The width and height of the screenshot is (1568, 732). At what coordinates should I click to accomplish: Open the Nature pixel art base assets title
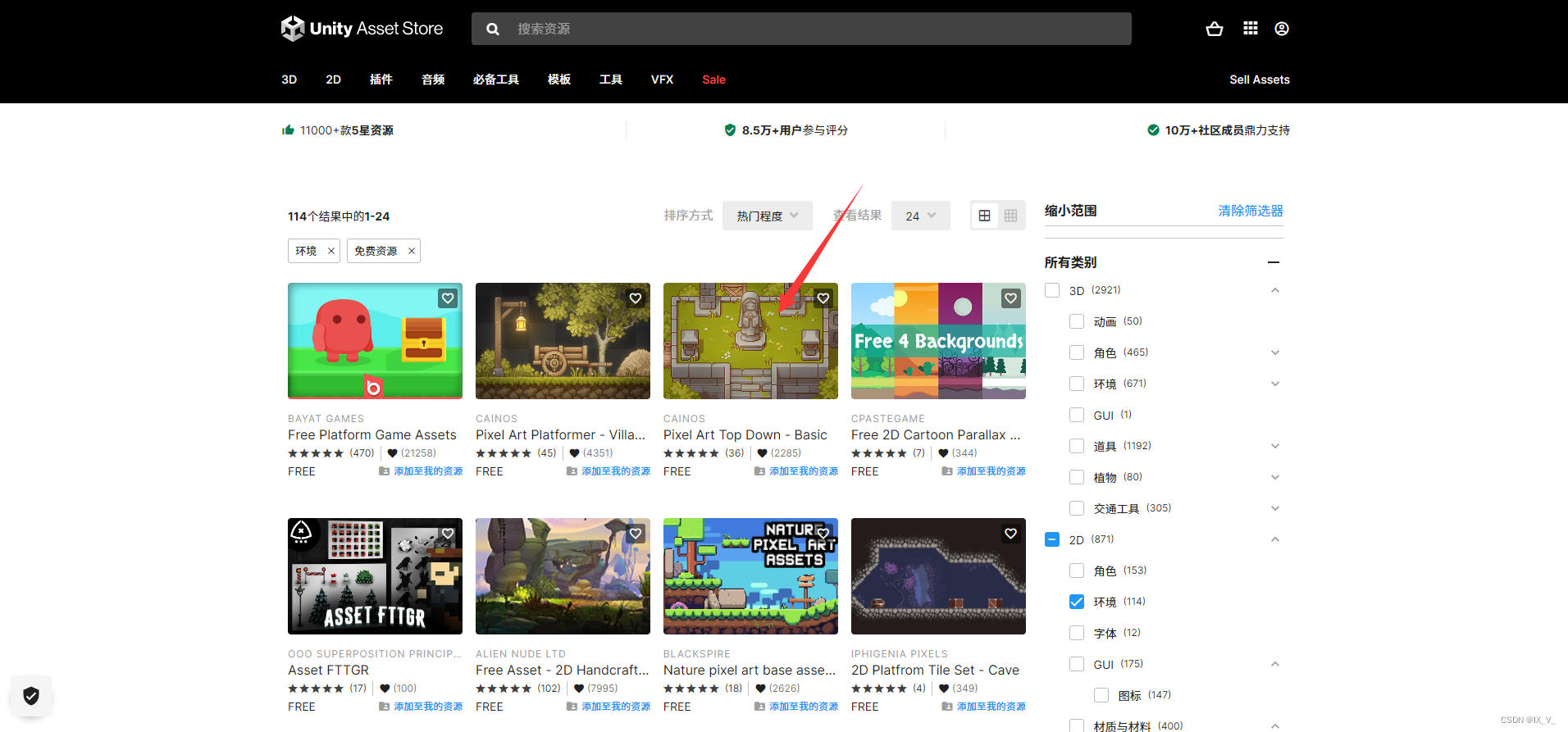(750, 670)
